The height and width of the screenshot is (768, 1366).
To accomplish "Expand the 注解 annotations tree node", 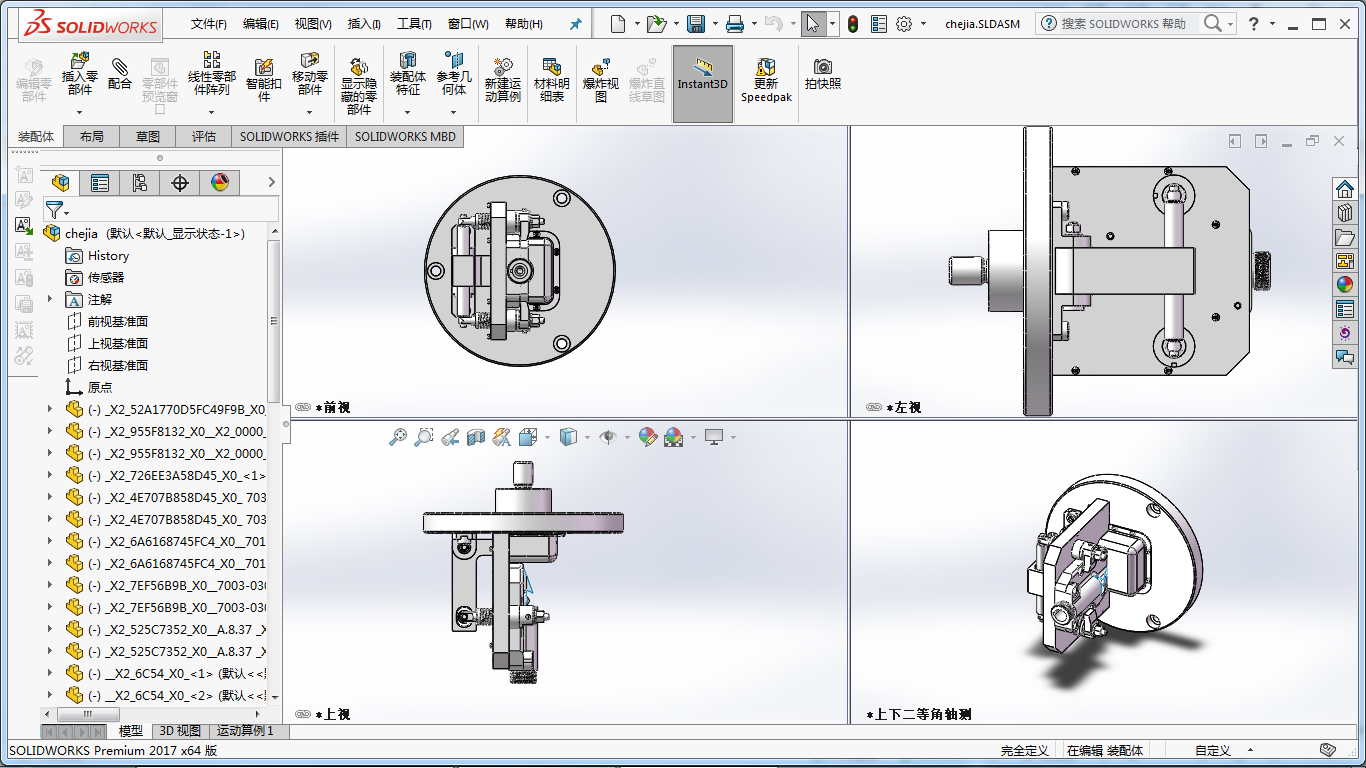I will (50, 299).
